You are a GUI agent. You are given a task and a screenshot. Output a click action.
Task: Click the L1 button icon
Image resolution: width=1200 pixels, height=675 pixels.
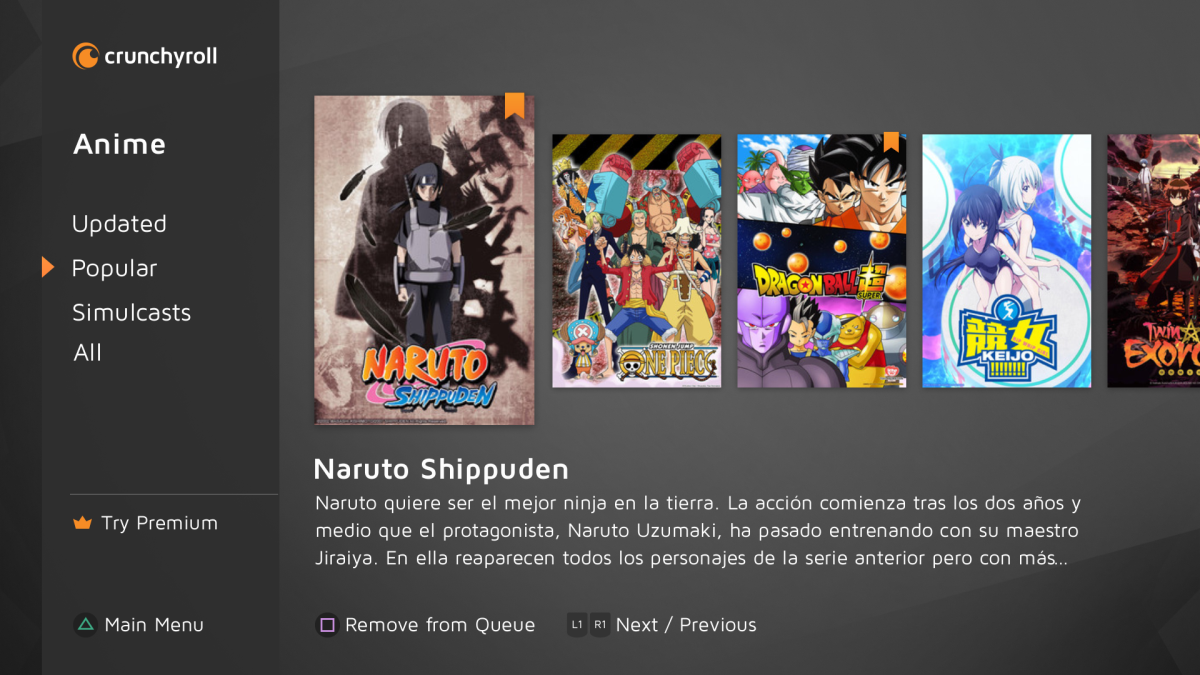coord(577,625)
